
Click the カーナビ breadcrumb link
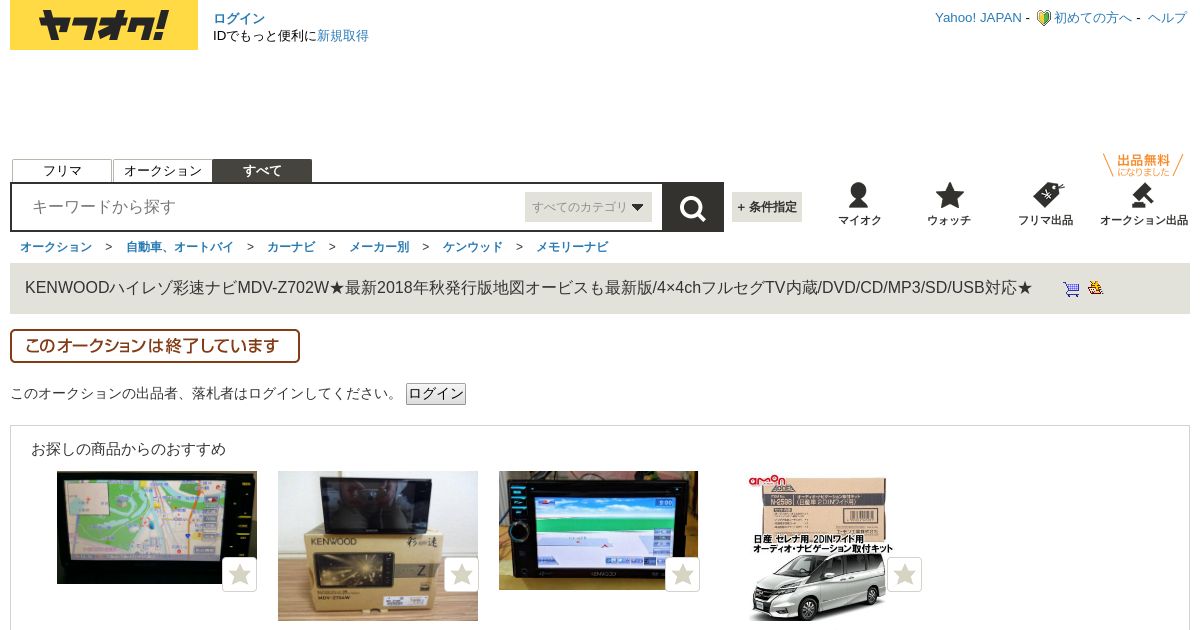coord(291,247)
